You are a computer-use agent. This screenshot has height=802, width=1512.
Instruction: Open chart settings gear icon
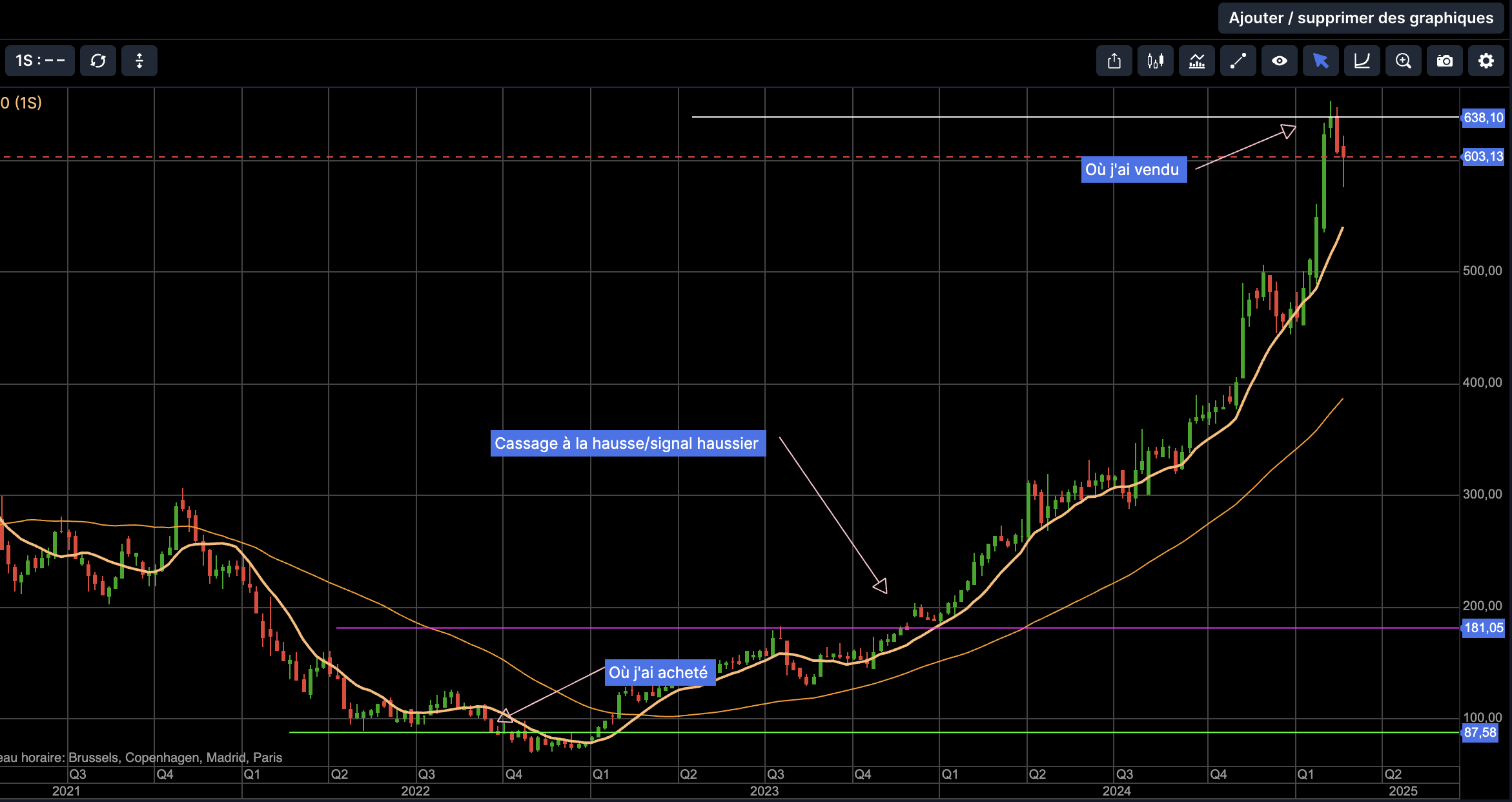coord(1486,61)
